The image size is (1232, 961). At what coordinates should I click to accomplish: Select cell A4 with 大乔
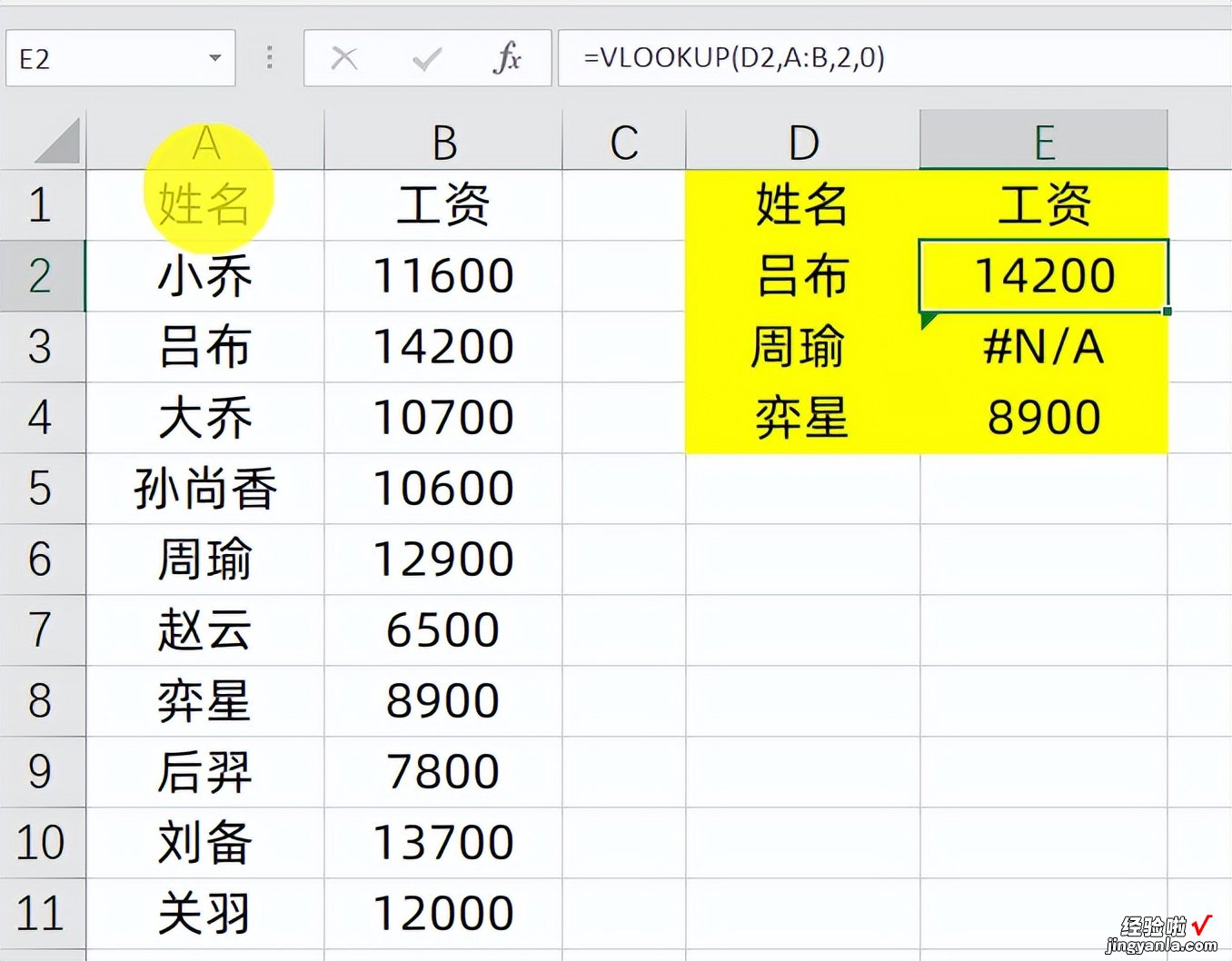coord(205,418)
